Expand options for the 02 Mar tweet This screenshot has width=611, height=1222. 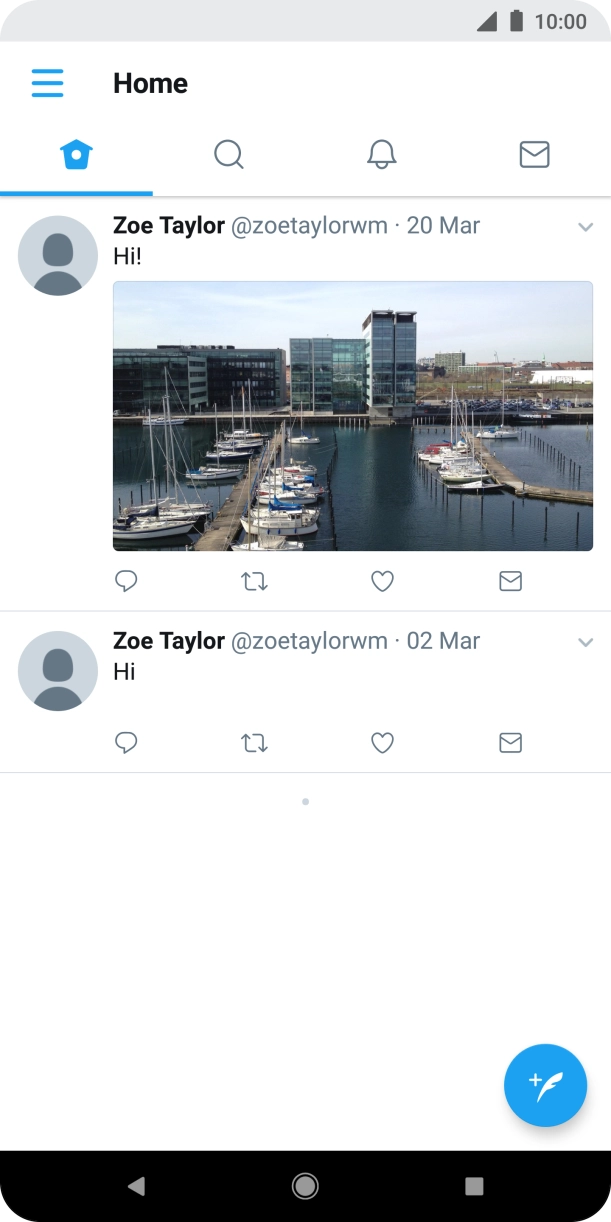tap(586, 643)
